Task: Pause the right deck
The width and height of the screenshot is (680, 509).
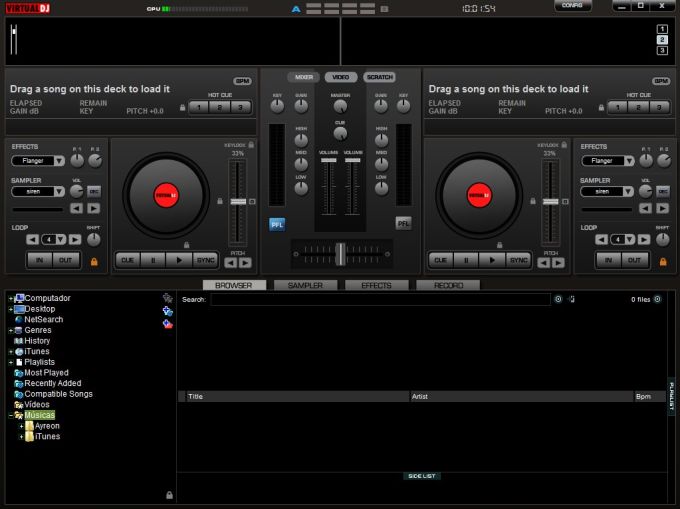Action: click(x=466, y=260)
